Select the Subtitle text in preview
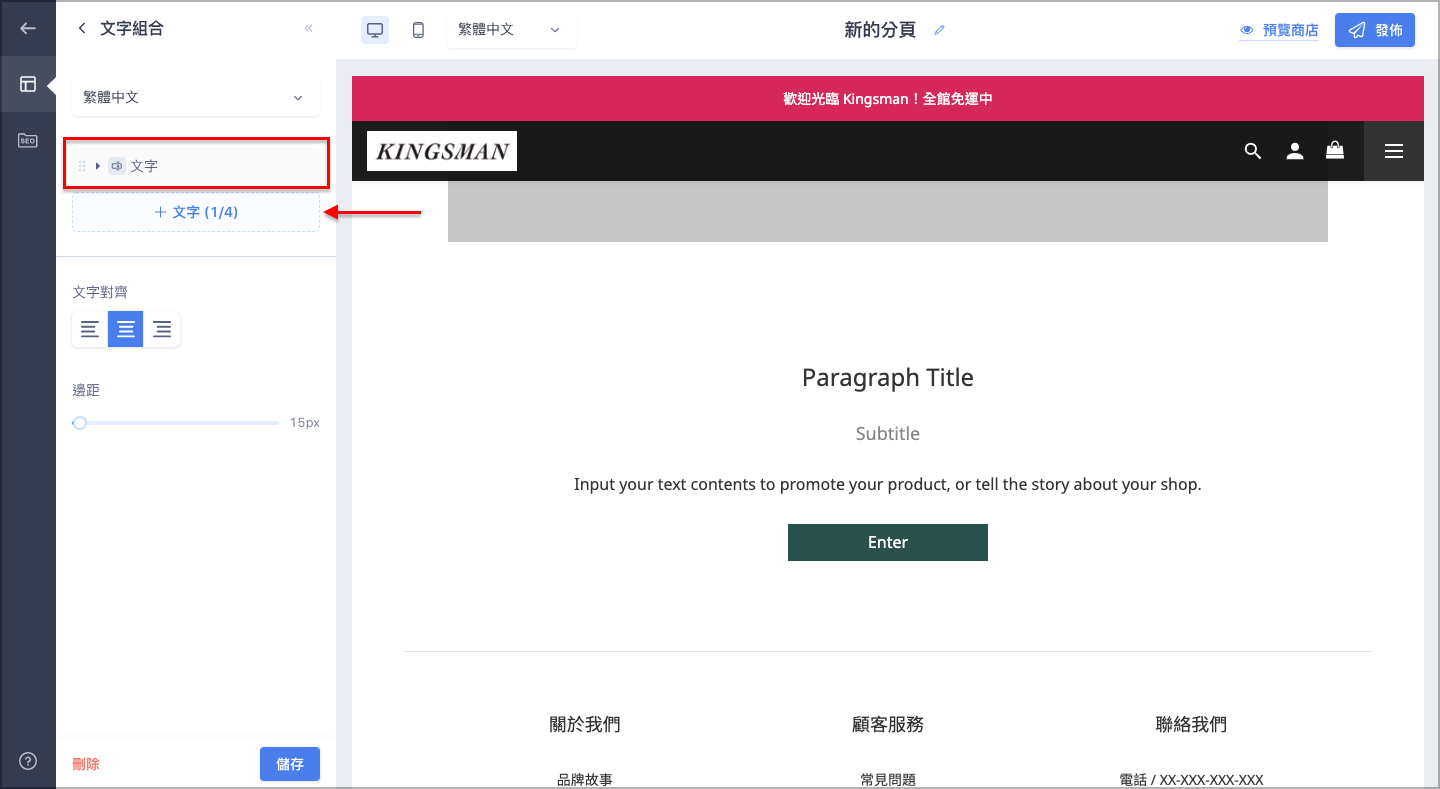Image resolution: width=1440 pixels, height=789 pixels. click(888, 434)
